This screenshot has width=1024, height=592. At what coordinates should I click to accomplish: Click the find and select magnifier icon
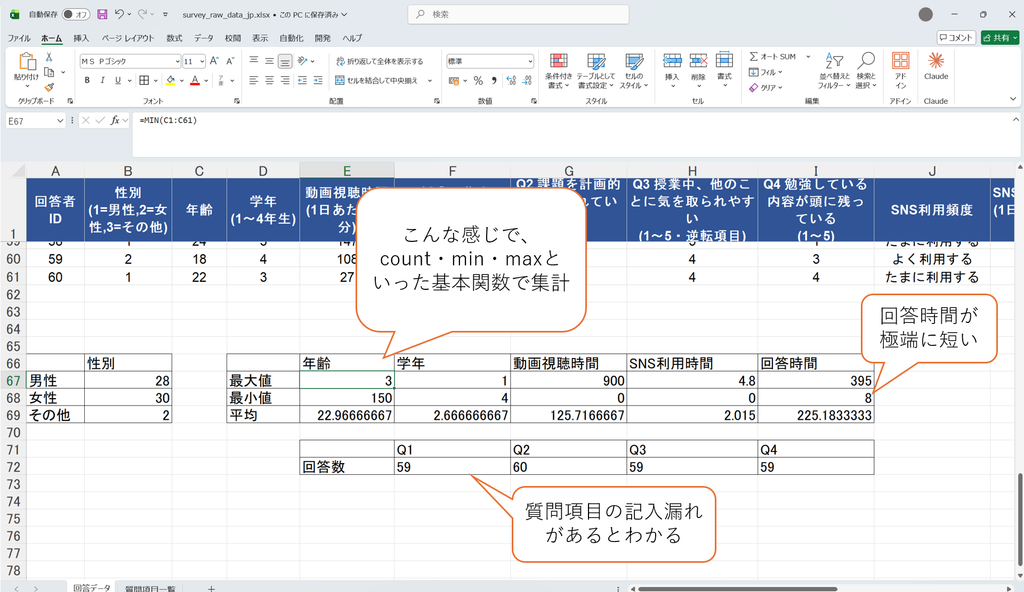pyautogui.click(x=866, y=61)
